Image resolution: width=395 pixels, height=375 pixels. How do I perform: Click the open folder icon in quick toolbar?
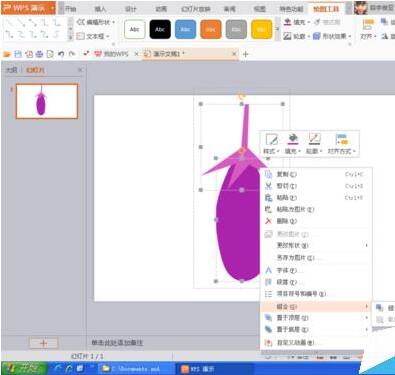point(7,54)
